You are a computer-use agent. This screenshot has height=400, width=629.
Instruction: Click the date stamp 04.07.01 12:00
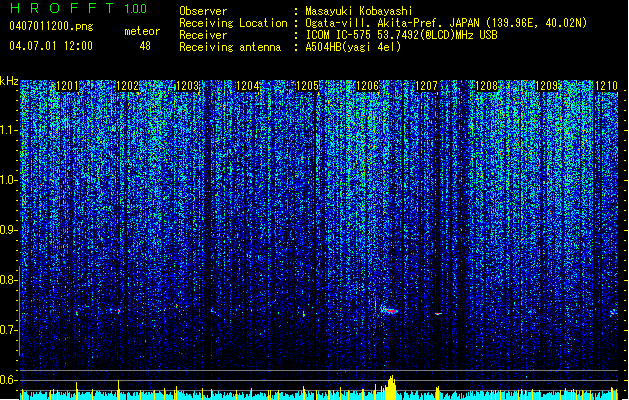tap(51, 46)
